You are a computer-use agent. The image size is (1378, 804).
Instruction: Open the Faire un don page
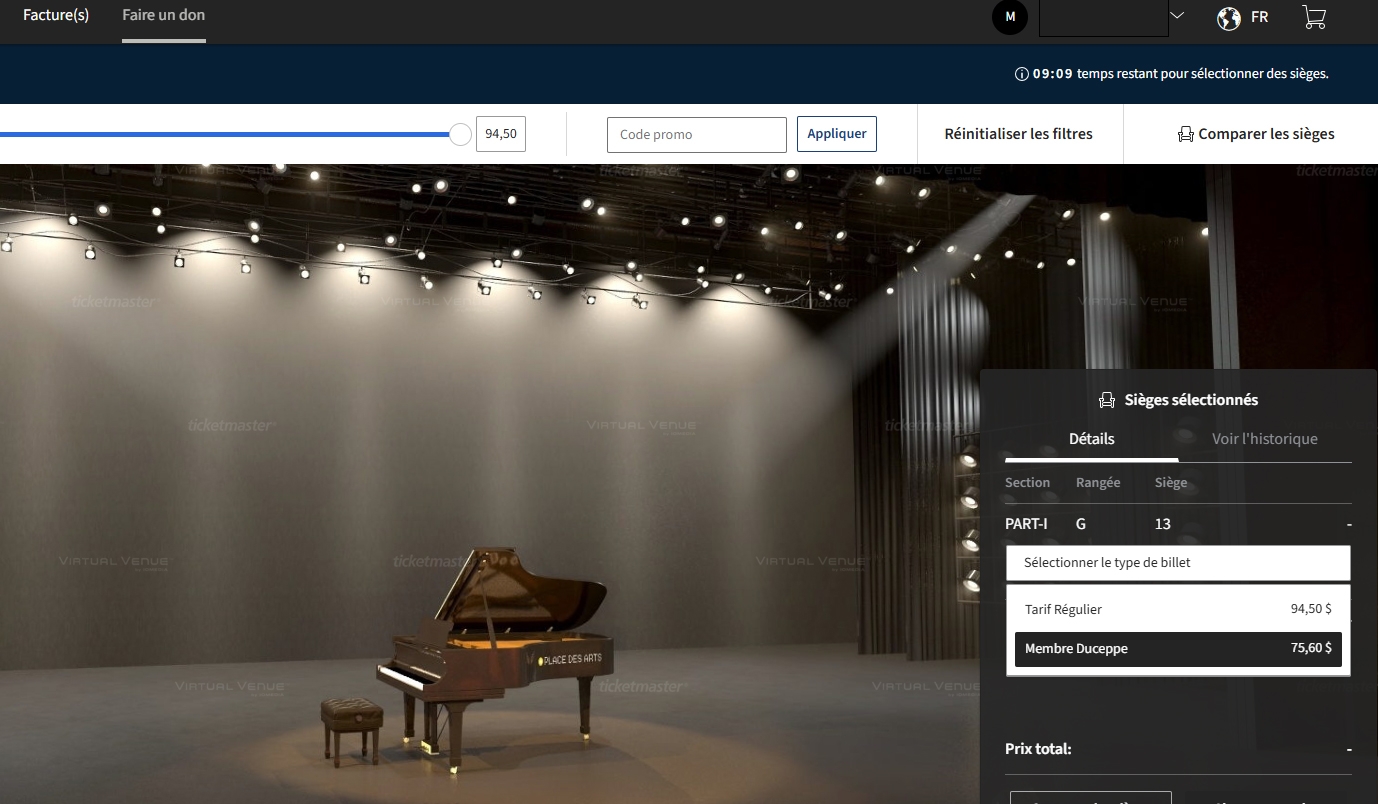(x=163, y=16)
